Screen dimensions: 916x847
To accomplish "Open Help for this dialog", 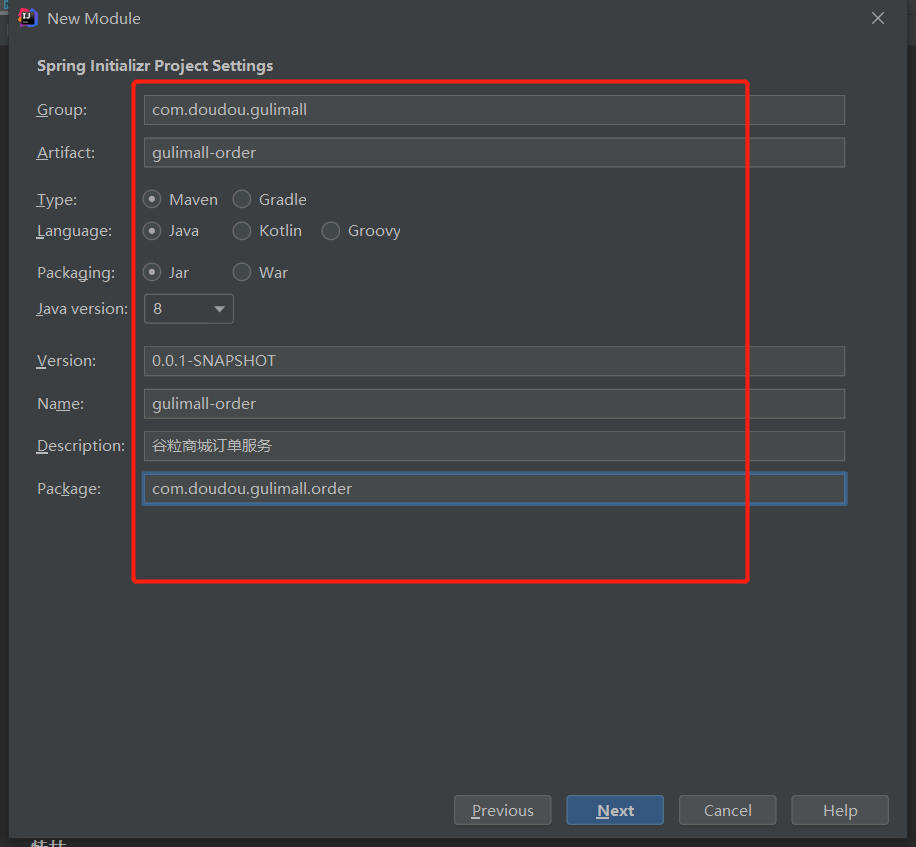I will tap(840, 810).
